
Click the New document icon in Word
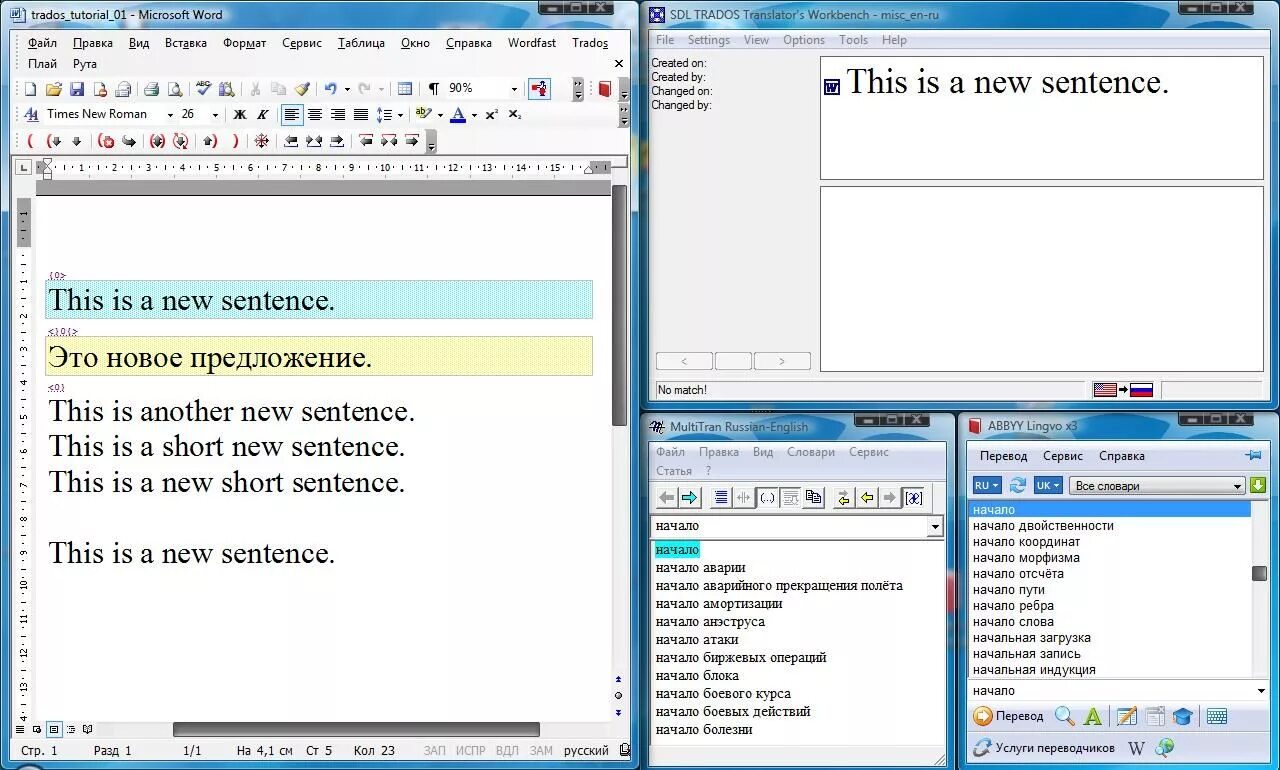30,89
